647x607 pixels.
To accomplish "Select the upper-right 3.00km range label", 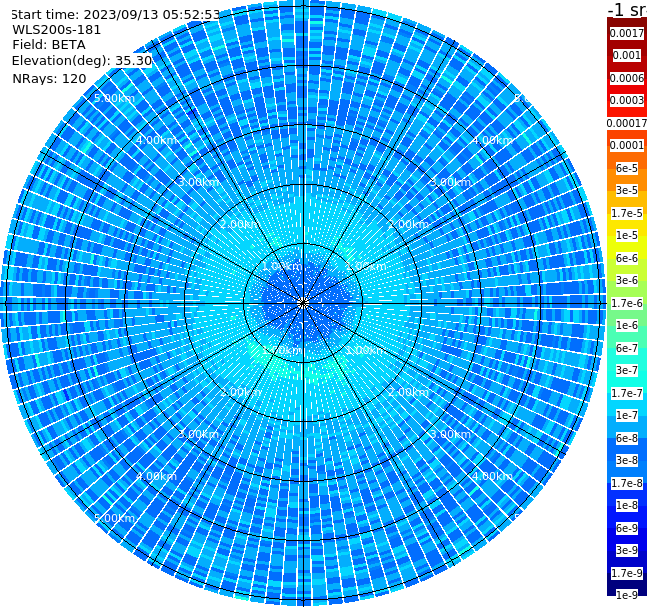I will click(451, 182).
